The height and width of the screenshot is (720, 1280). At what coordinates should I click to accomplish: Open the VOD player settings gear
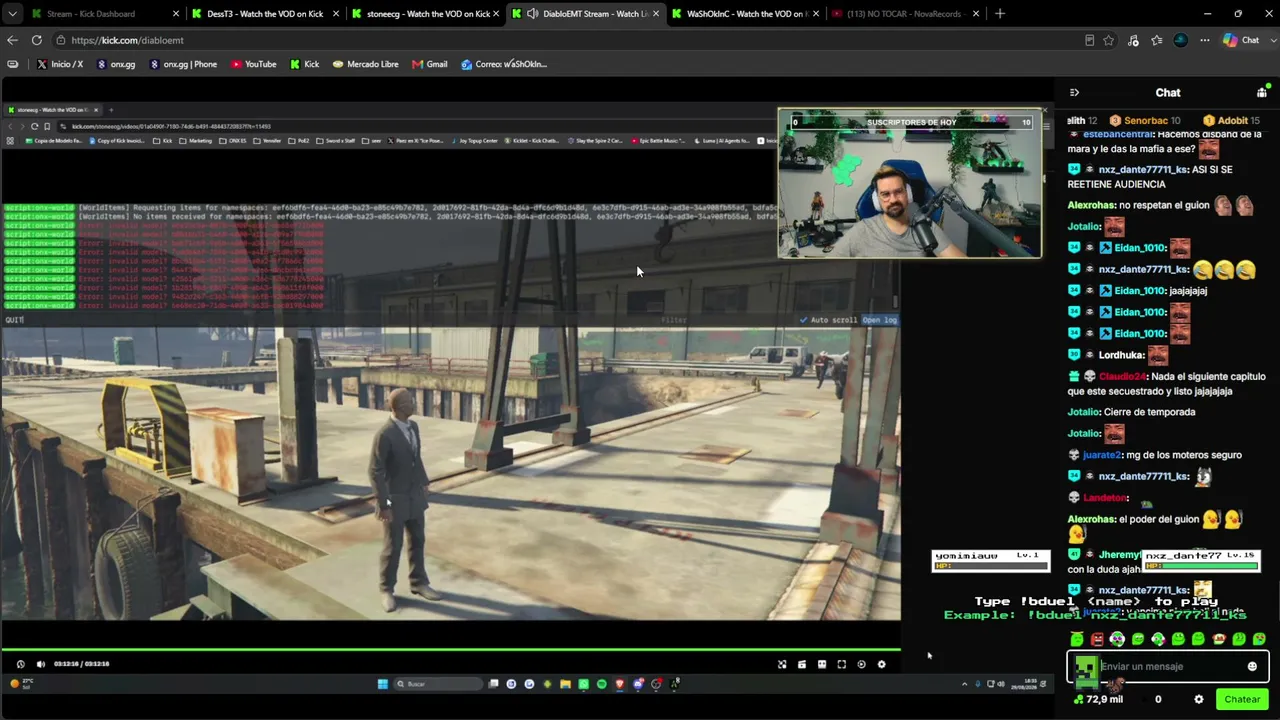[x=881, y=664]
